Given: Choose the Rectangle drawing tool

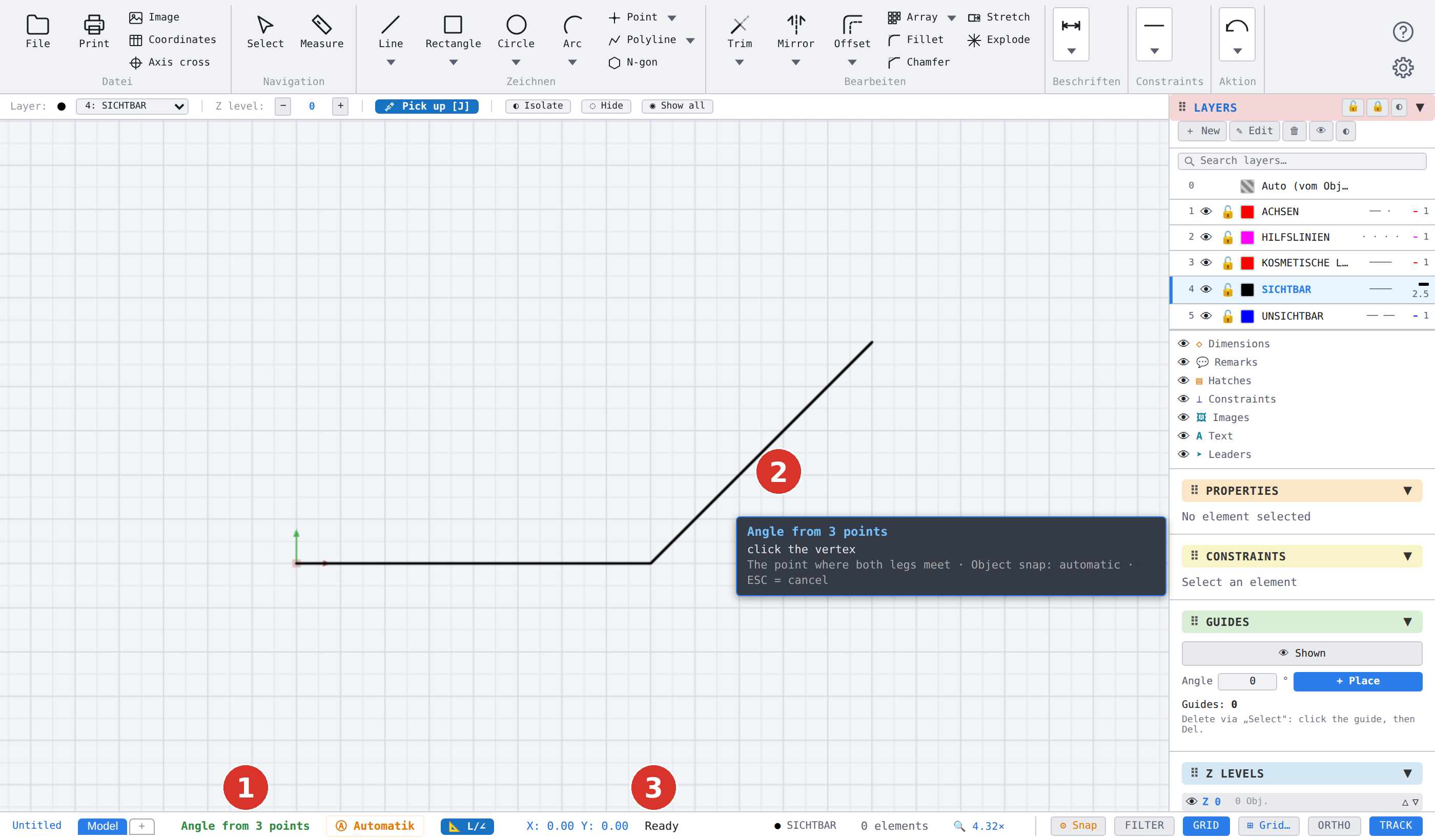Looking at the screenshot, I should pyautogui.click(x=453, y=31).
